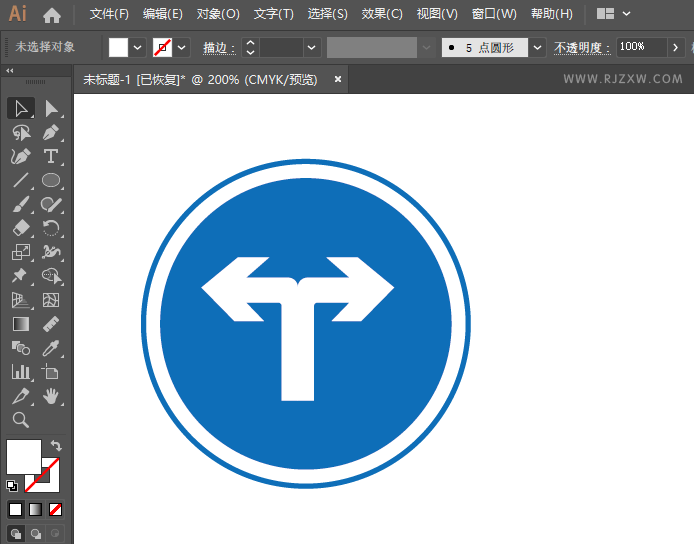
Task: Select the Curvature tool
Action: (x=21, y=156)
